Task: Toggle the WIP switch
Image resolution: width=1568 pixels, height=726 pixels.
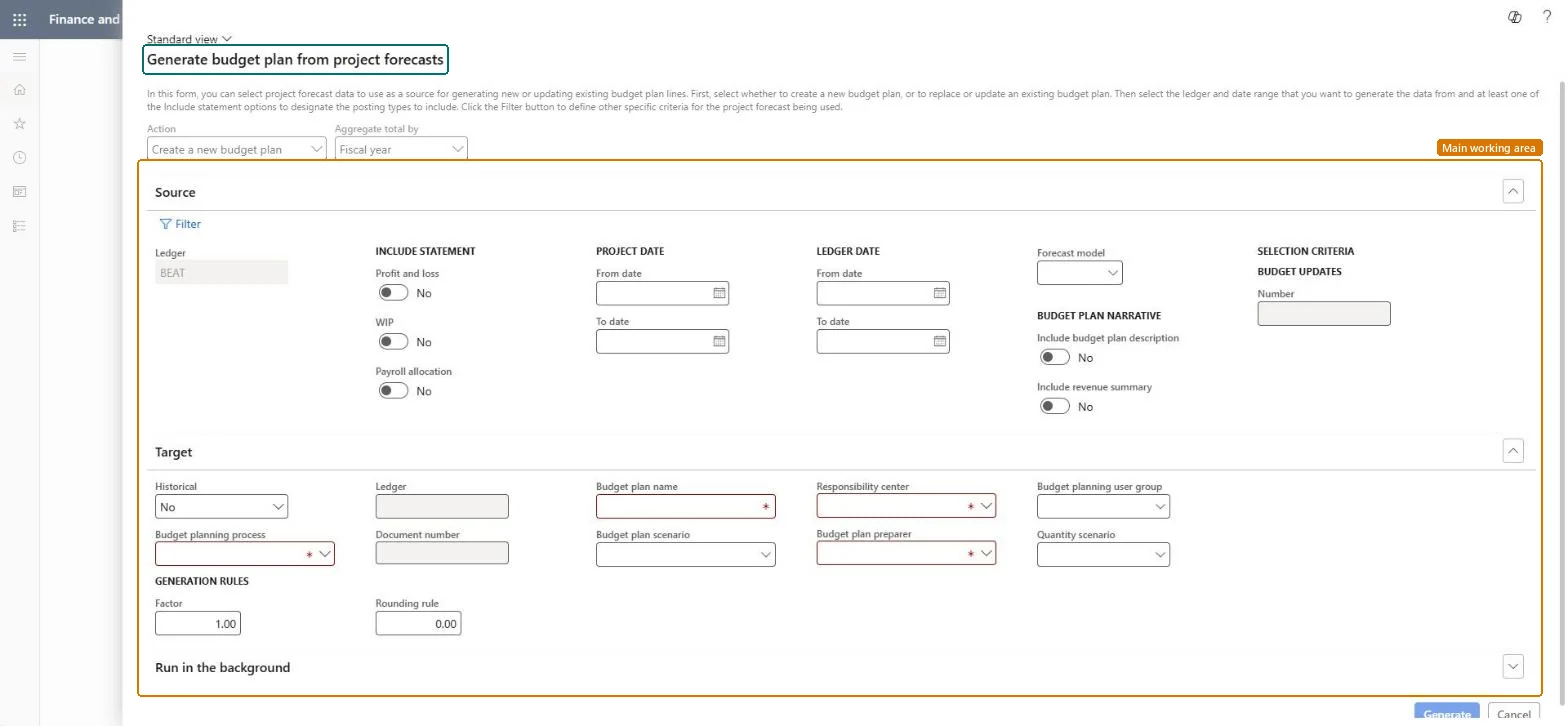Action: click(x=393, y=342)
